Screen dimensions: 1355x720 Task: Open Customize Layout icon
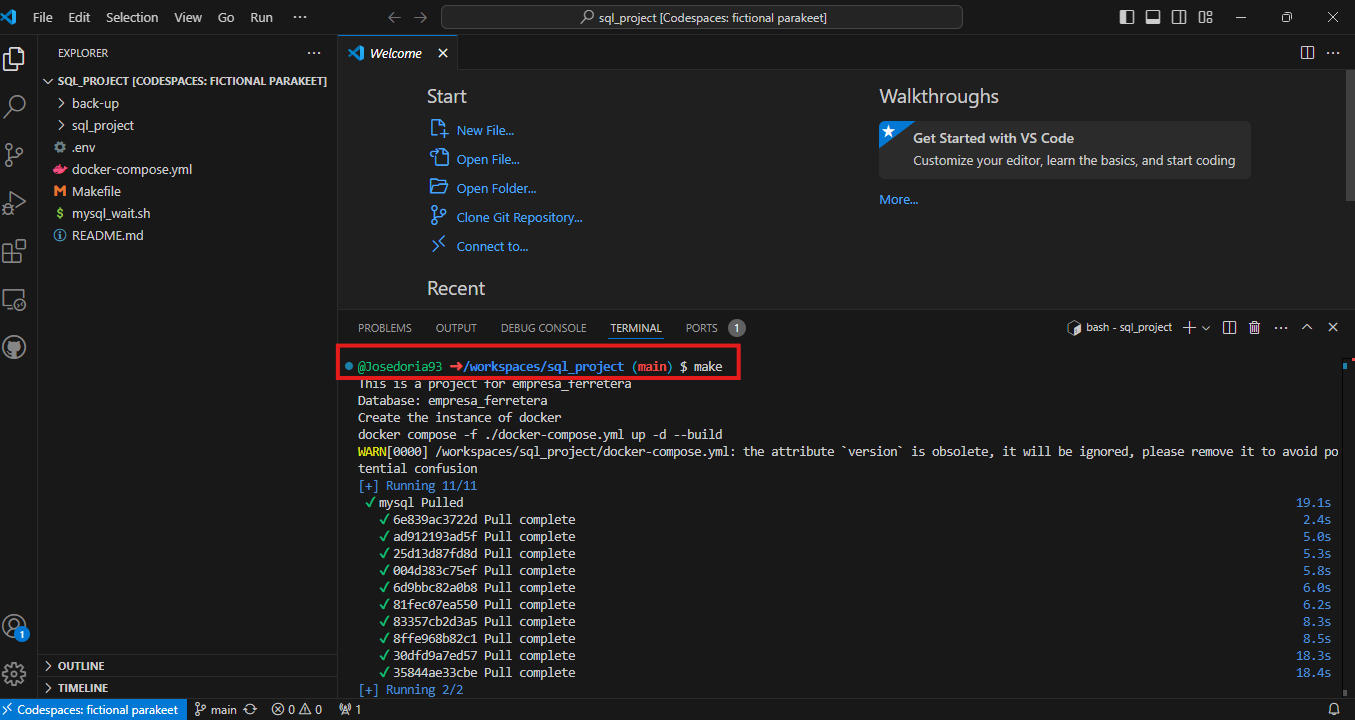point(1205,17)
